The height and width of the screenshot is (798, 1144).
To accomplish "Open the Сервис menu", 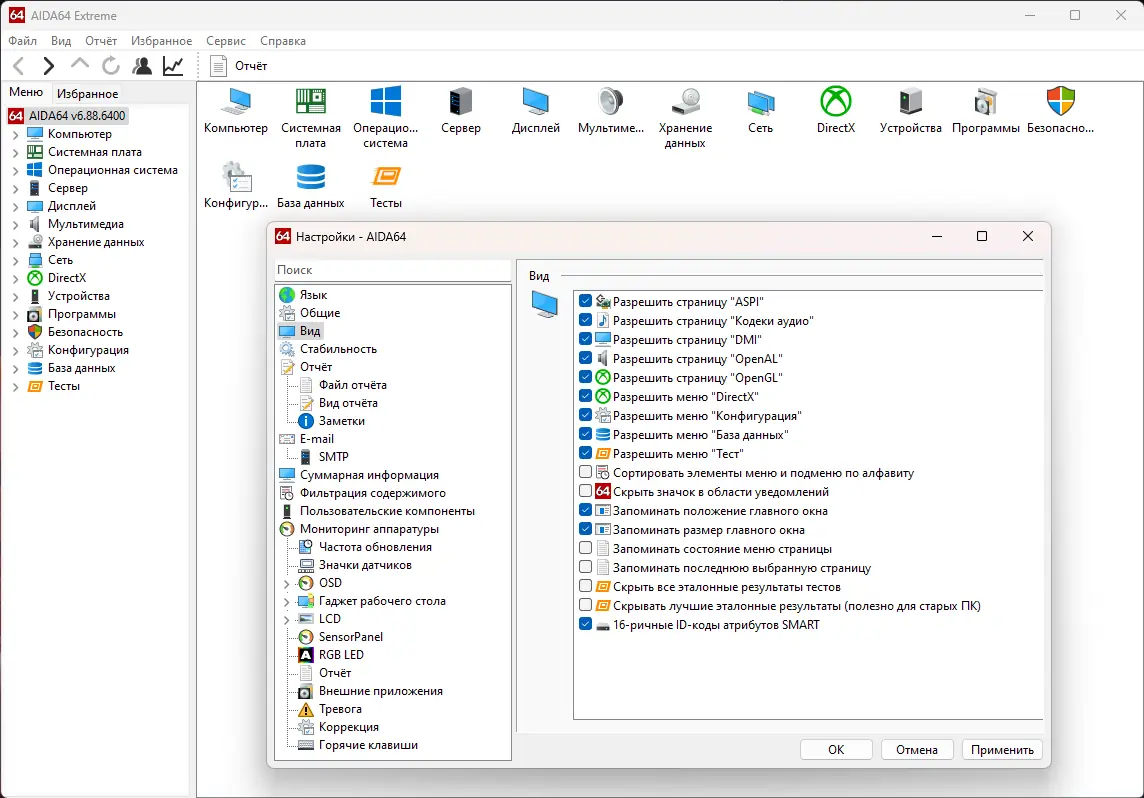I will pyautogui.click(x=225, y=41).
